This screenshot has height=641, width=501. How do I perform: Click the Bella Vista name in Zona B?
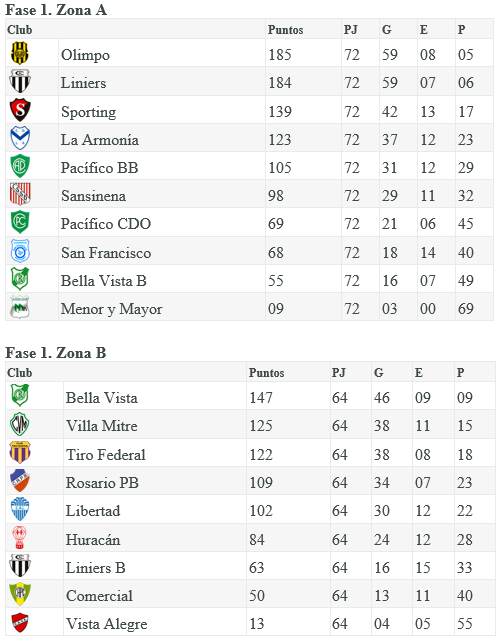click(x=101, y=398)
